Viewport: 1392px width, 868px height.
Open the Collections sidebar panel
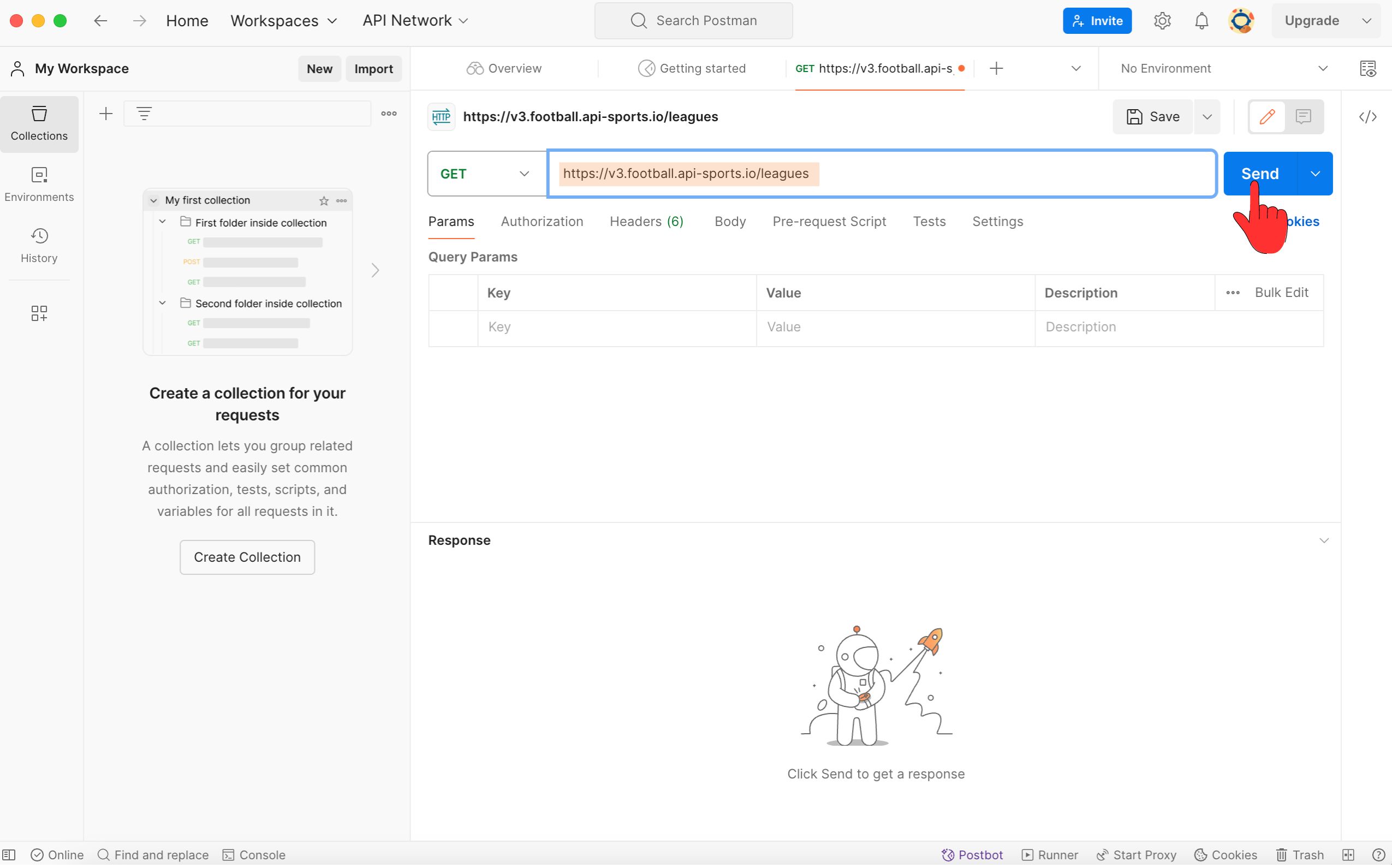pyautogui.click(x=39, y=123)
